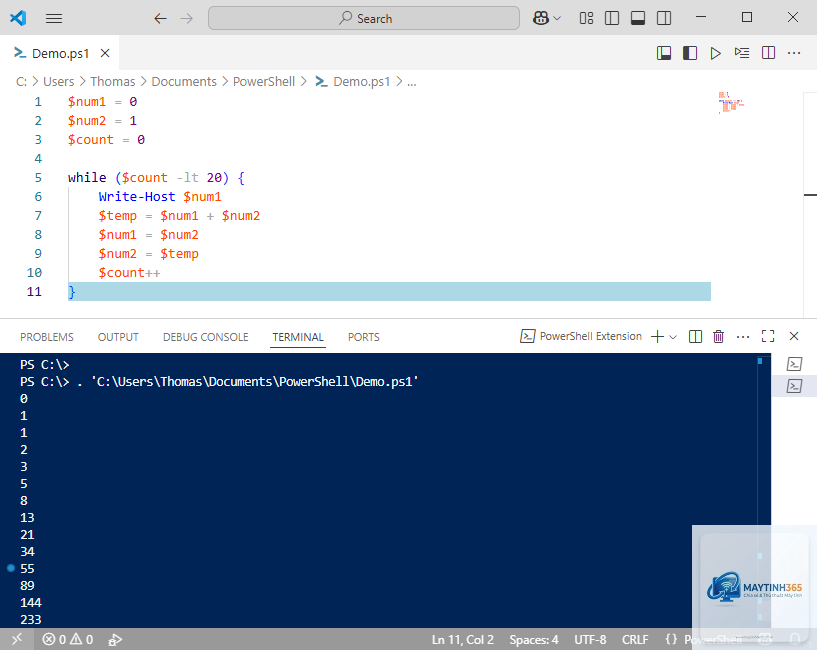Image resolution: width=817 pixels, height=650 pixels.
Task: Toggle the primary side bar
Action: [x=612, y=18]
